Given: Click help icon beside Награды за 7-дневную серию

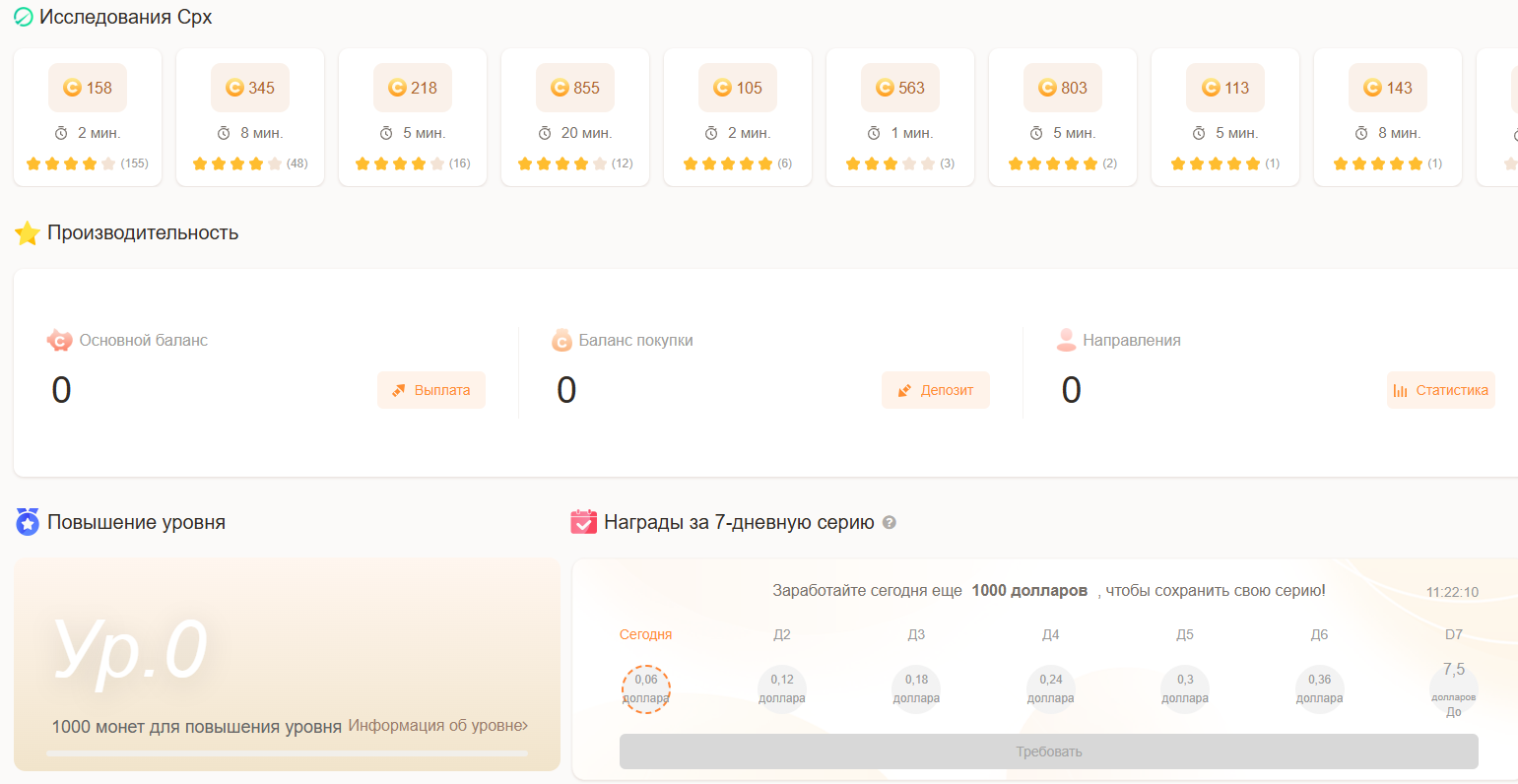Looking at the screenshot, I should 890,523.
